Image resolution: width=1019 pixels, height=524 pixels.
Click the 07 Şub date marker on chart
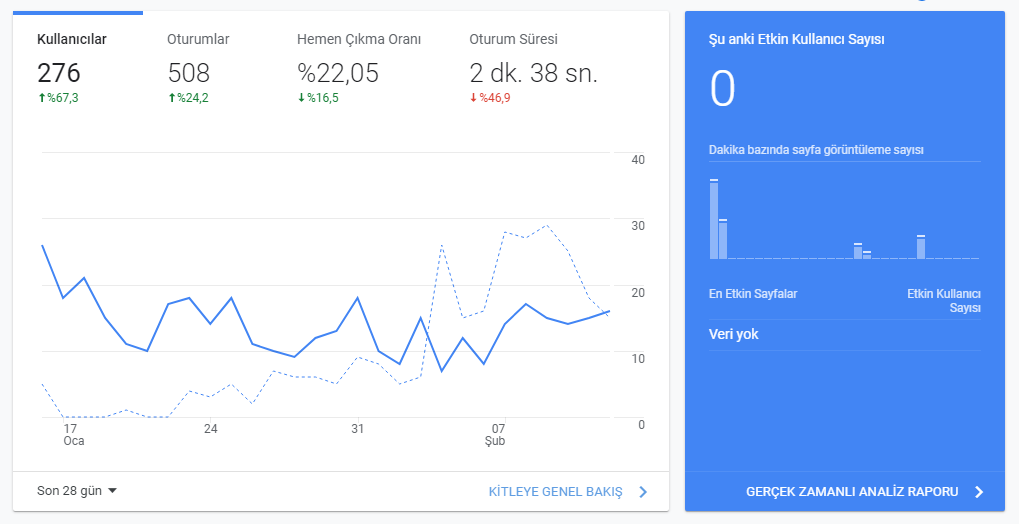click(497, 434)
